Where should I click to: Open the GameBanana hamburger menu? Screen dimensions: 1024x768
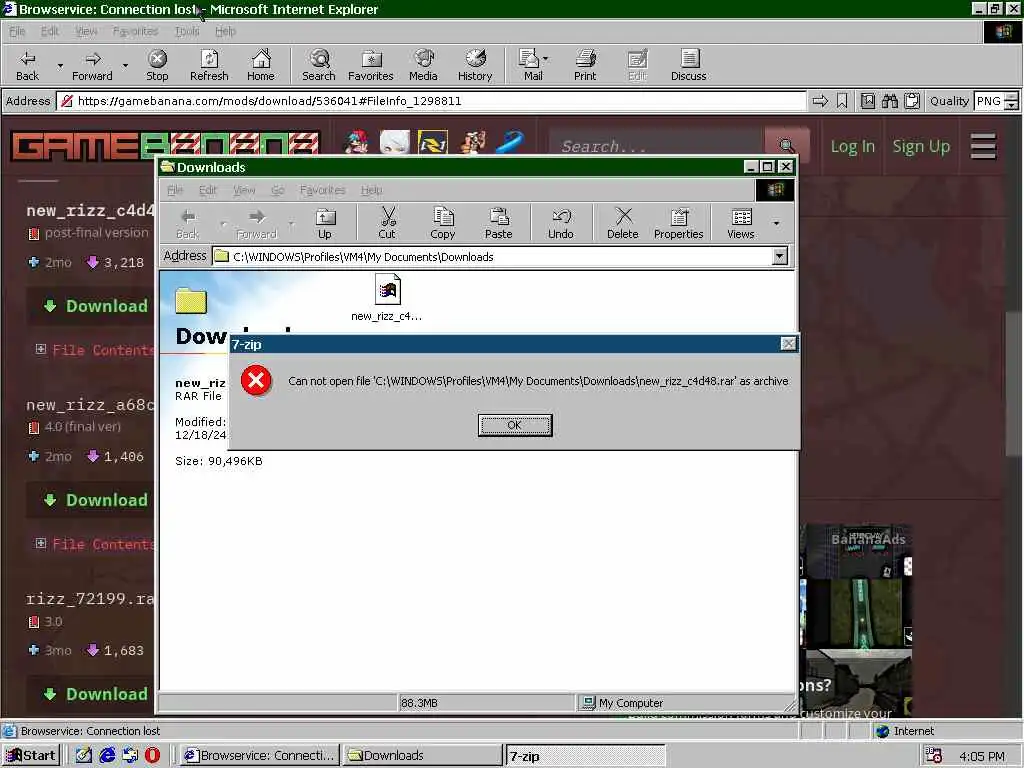[983, 146]
